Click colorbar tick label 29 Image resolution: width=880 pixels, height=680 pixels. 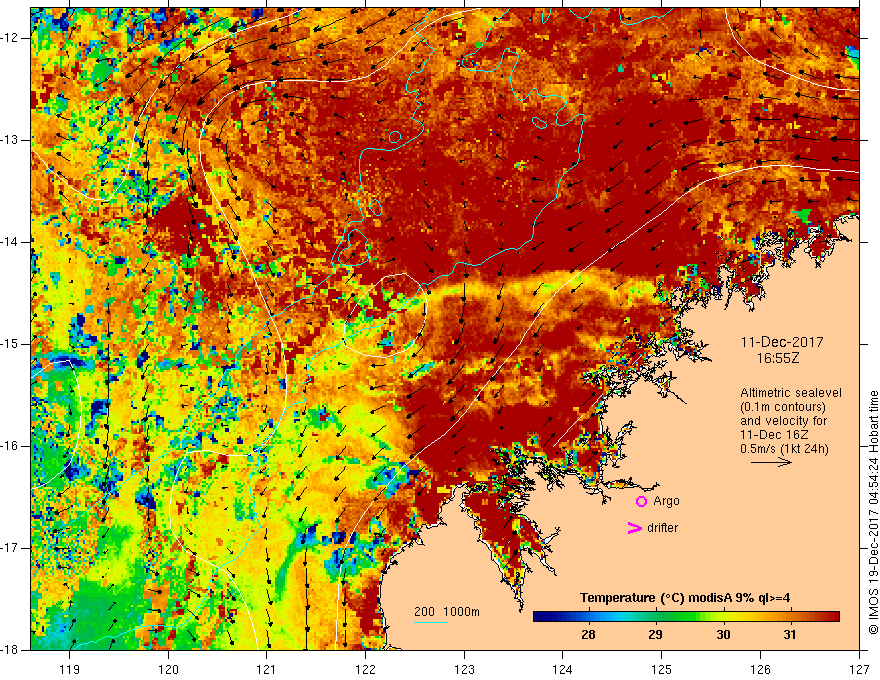coord(656,635)
